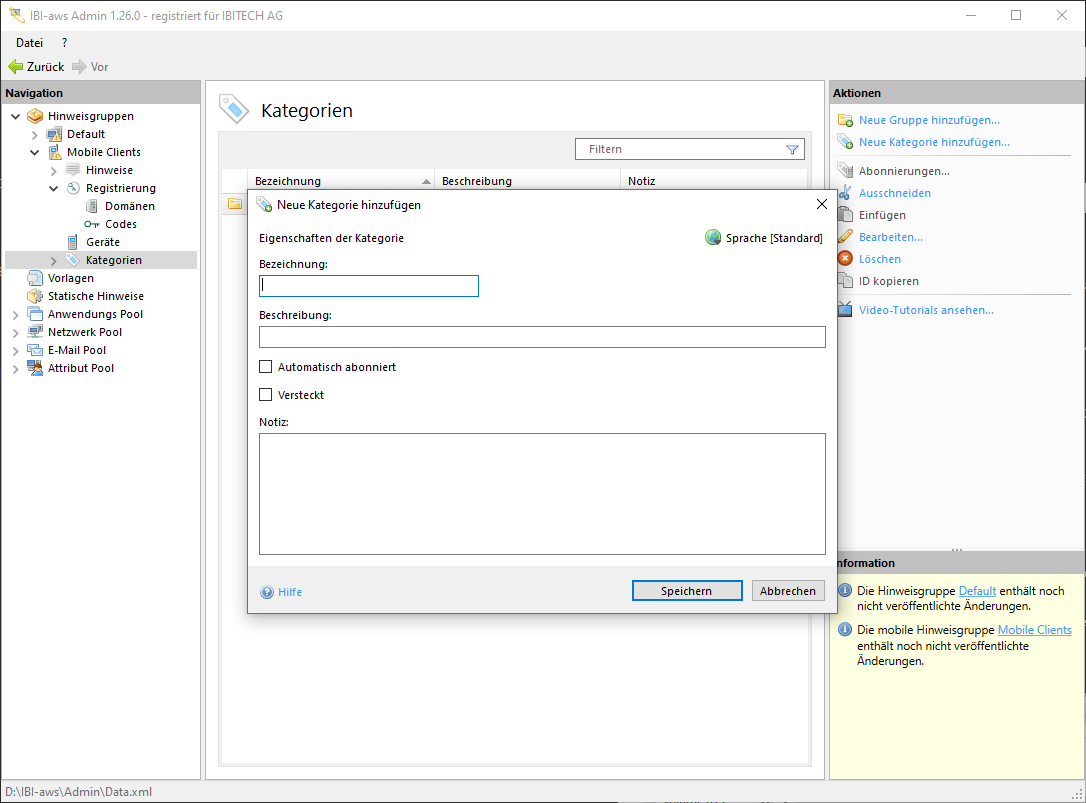Open the Mobile Clients link in Information panel
Image resolution: width=1086 pixels, height=803 pixels.
coord(1034,630)
